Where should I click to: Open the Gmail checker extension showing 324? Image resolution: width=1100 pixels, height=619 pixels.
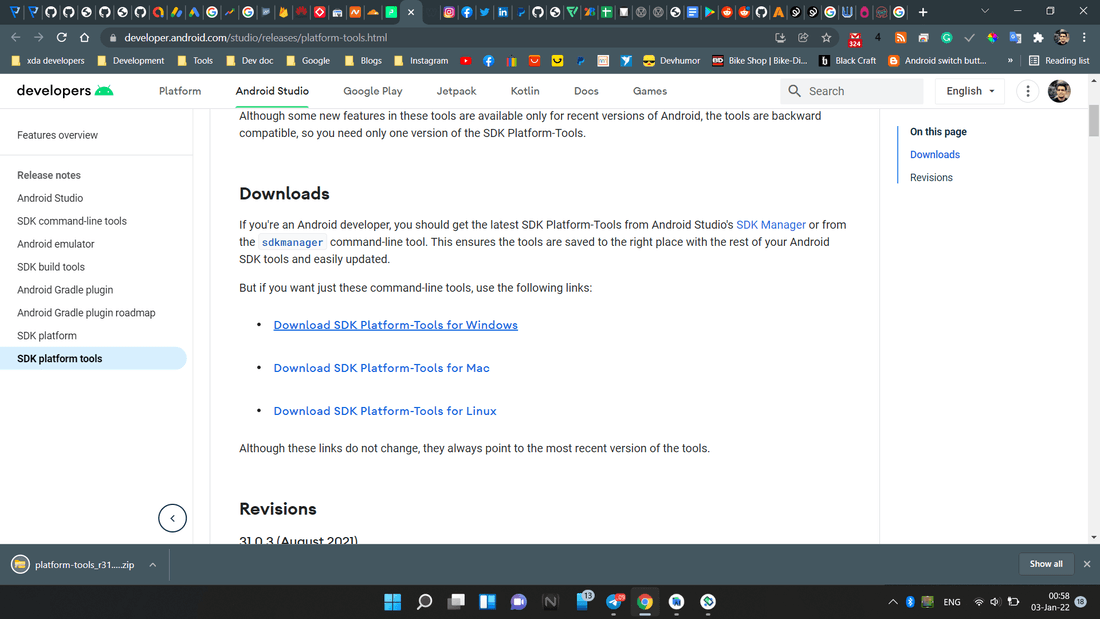tap(854, 39)
